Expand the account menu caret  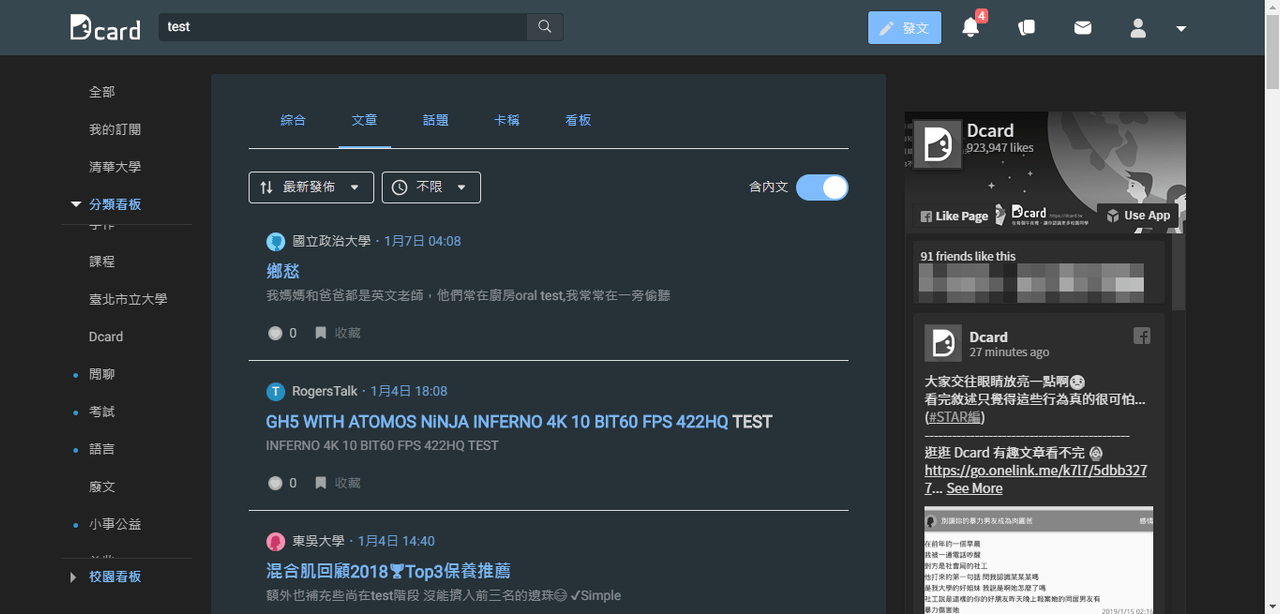[1181, 29]
